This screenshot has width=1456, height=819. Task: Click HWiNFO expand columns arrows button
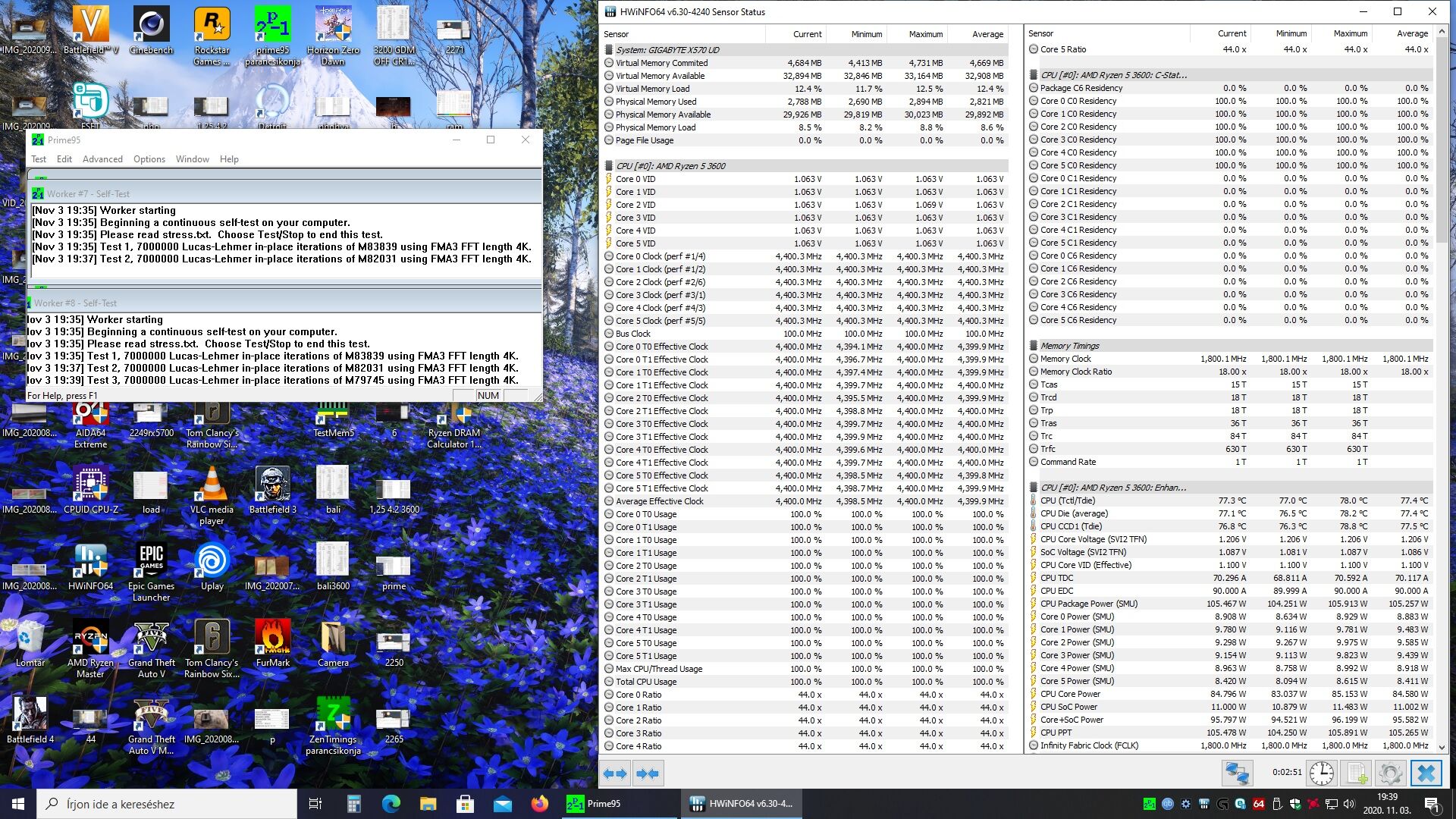tap(614, 773)
